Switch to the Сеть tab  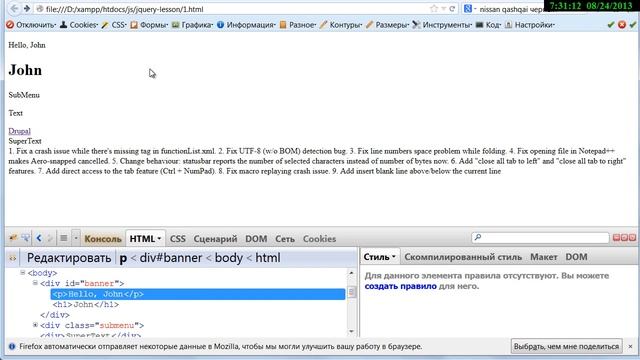coord(284,239)
